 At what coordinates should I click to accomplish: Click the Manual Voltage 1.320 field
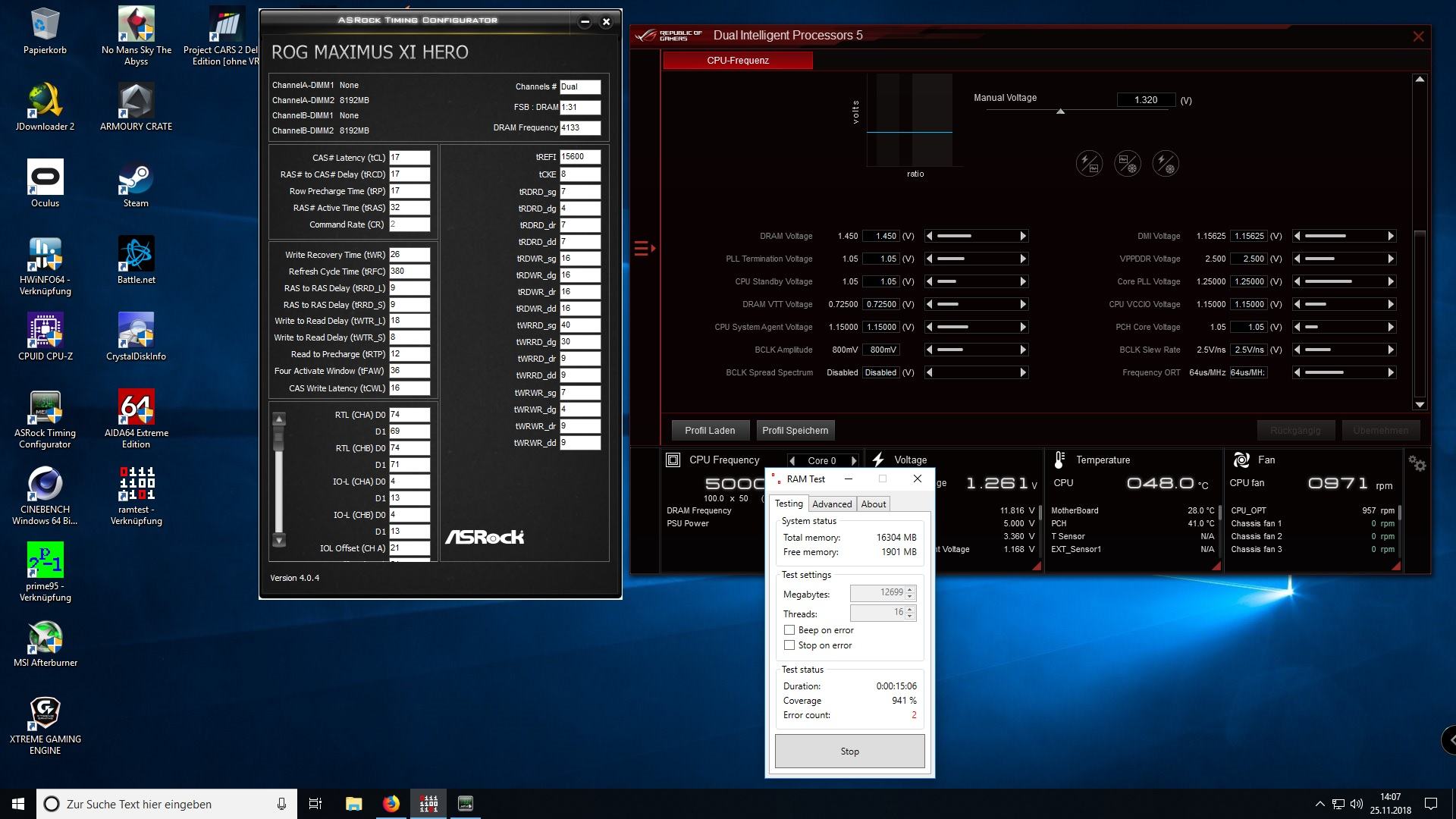[x=1146, y=100]
